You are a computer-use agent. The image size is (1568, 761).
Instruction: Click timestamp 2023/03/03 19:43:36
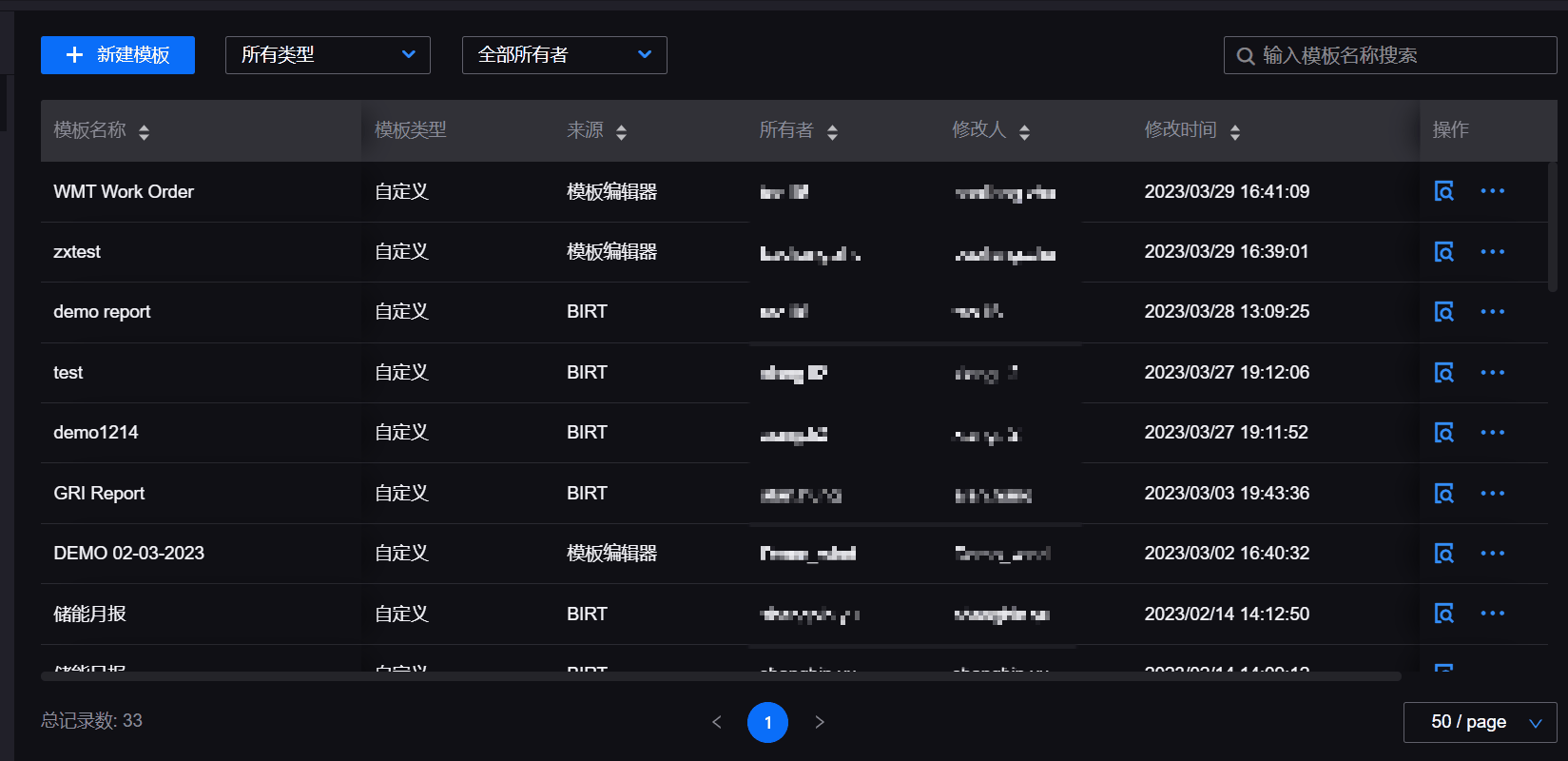1227,494
